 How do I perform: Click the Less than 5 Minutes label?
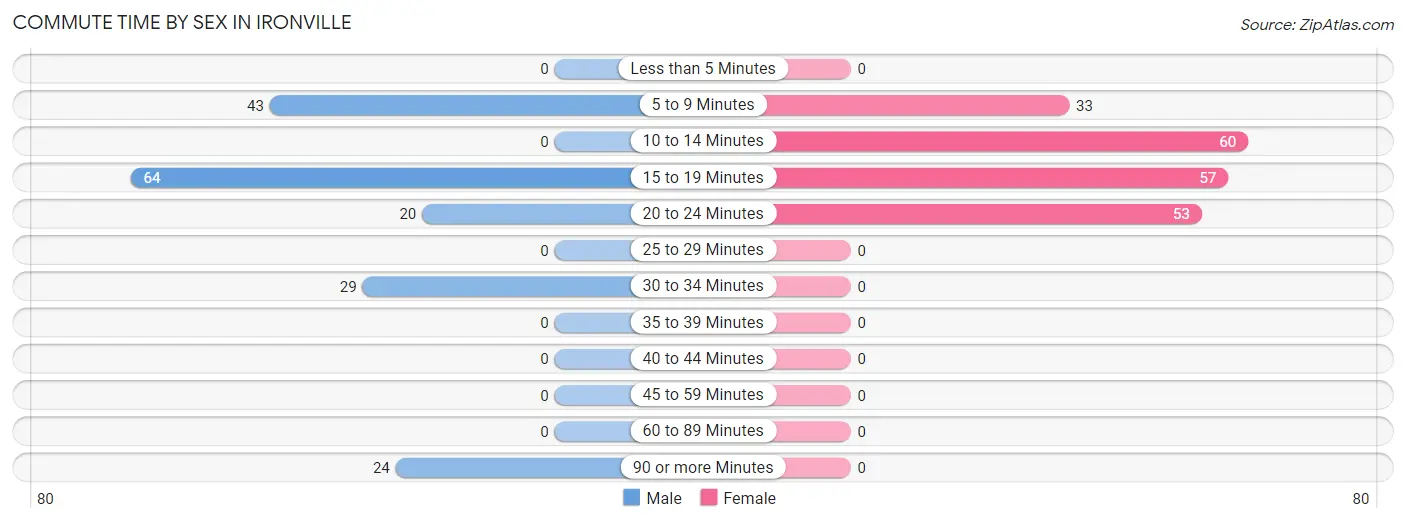tap(703, 69)
